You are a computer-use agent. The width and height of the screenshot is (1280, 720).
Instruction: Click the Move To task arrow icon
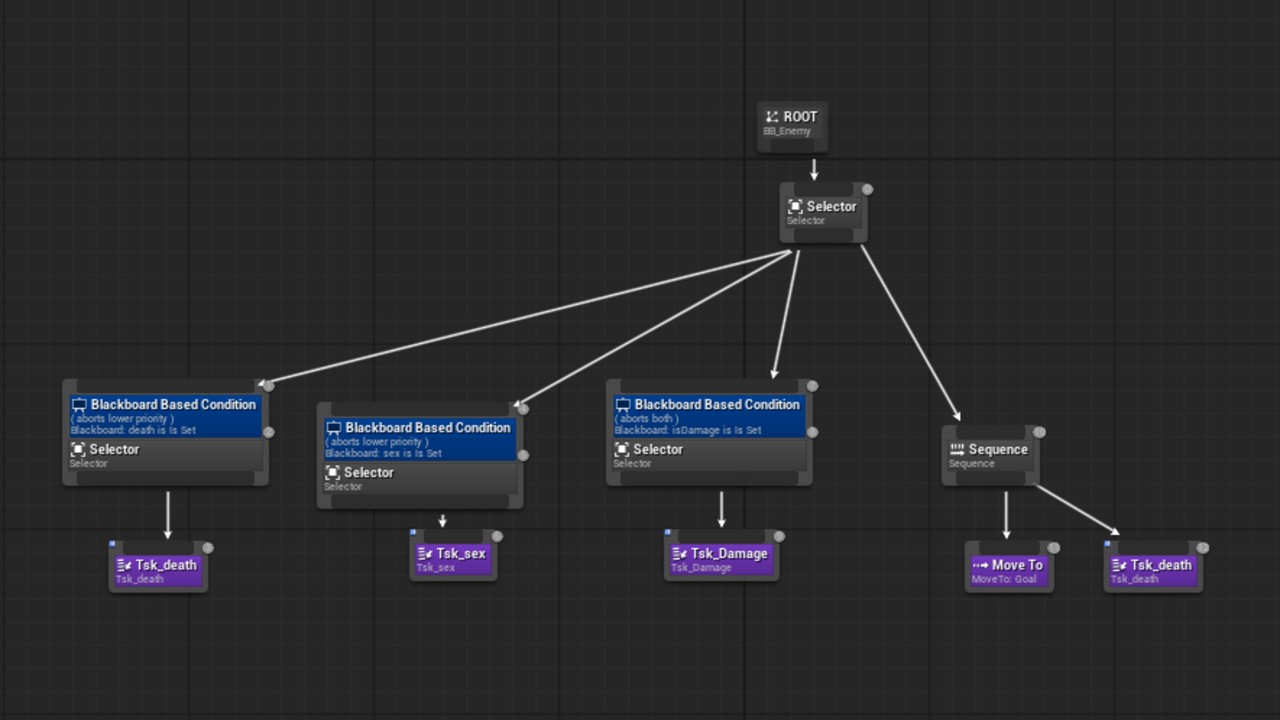coord(980,565)
